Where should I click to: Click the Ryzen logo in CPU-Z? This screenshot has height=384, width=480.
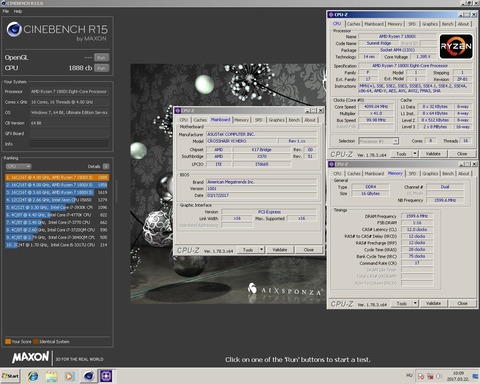(x=456, y=46)
